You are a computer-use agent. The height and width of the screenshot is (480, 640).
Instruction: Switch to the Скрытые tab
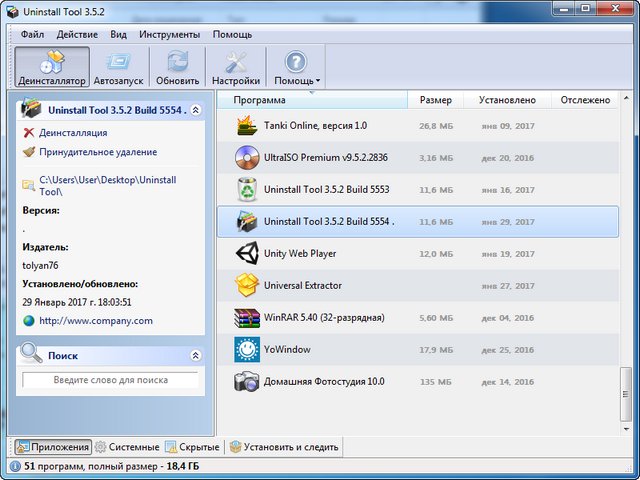192,447
